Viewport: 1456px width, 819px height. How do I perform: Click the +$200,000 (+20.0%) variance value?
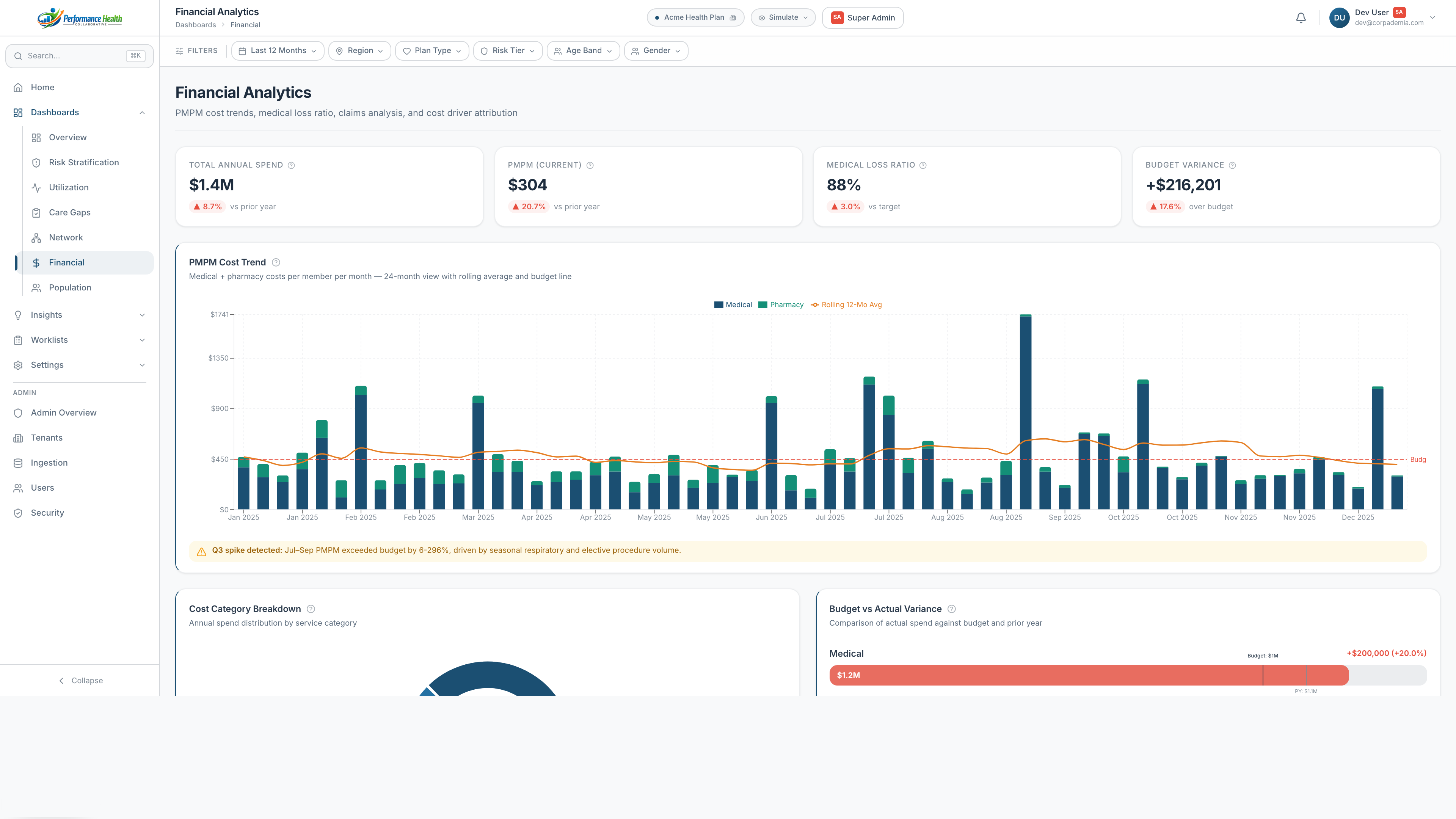[x=1387, y=653]
